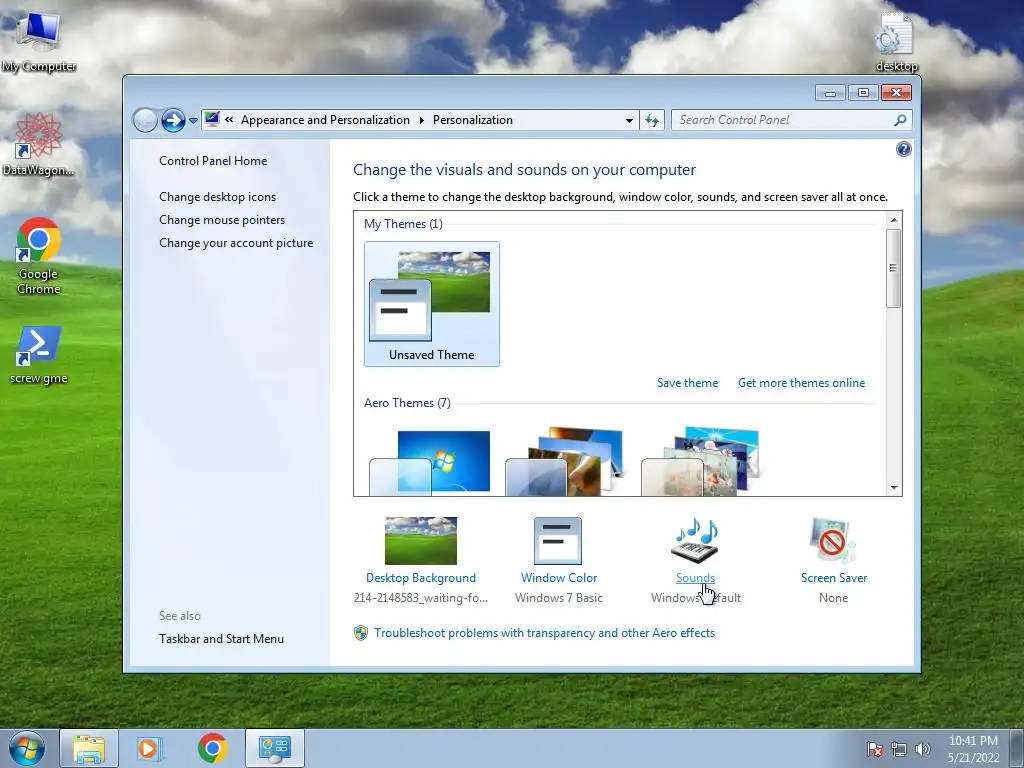Go to Control Panel Home
Image resolution: width=1024 pixels, height=768 pixels.
(x=213, y=161)
